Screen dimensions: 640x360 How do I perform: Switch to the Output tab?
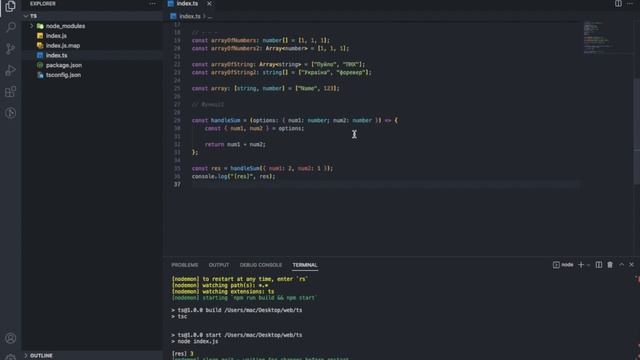pyautogui.click(x=219, y=265)
